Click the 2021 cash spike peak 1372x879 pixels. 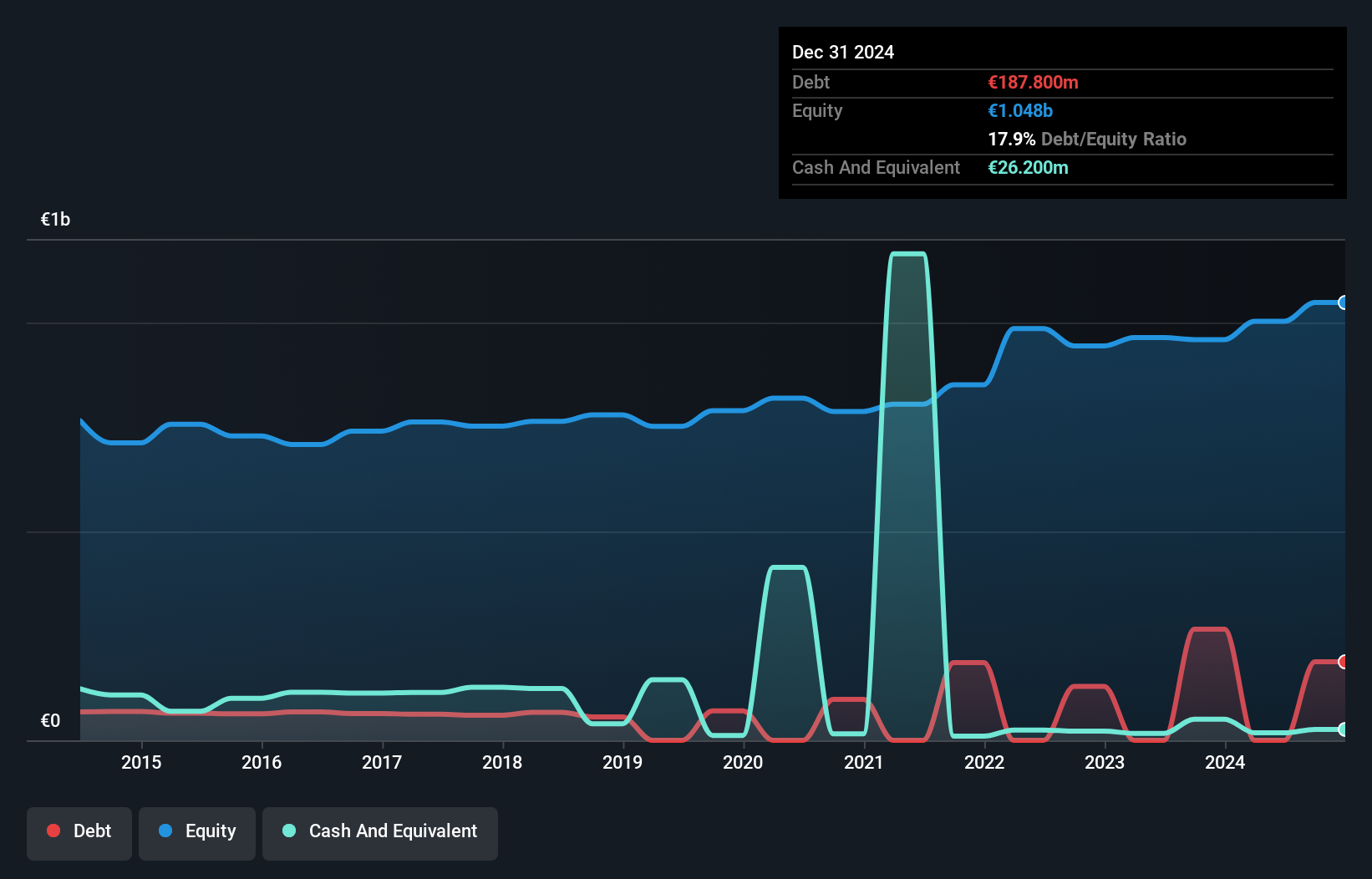point(908,254)
